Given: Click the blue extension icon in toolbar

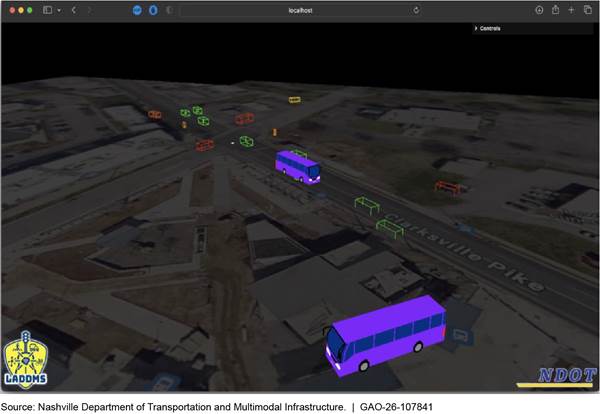Looking at the screenshot, I should tap(137, 10).
